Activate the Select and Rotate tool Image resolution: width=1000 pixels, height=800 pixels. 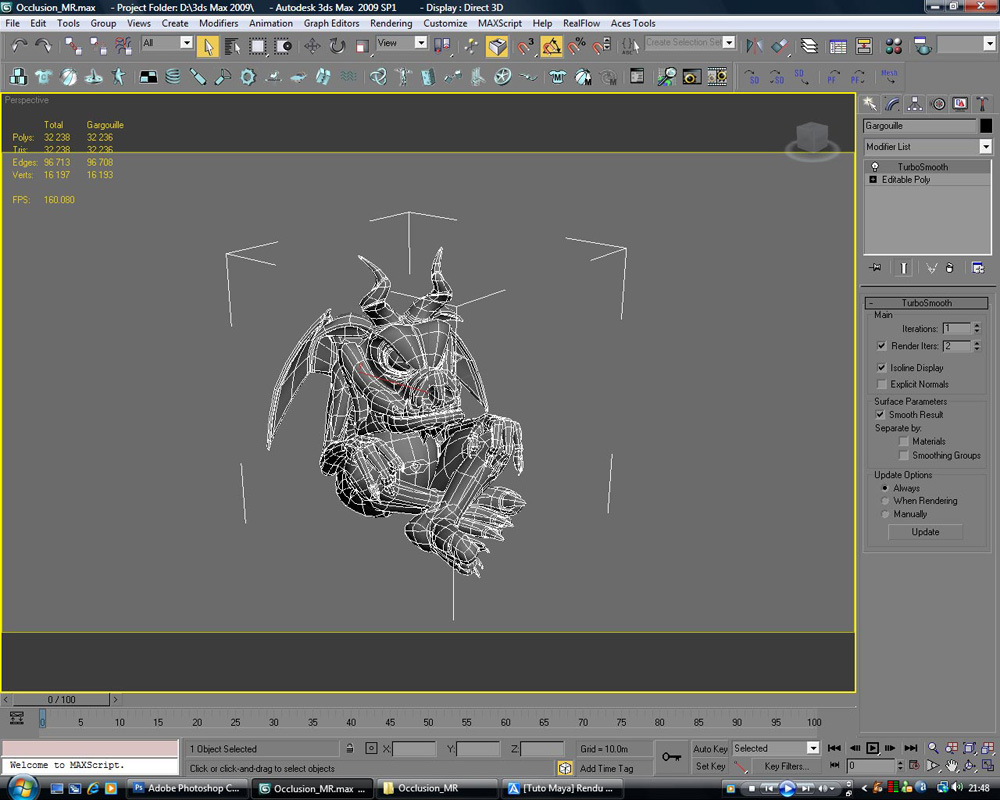[337, 46]
